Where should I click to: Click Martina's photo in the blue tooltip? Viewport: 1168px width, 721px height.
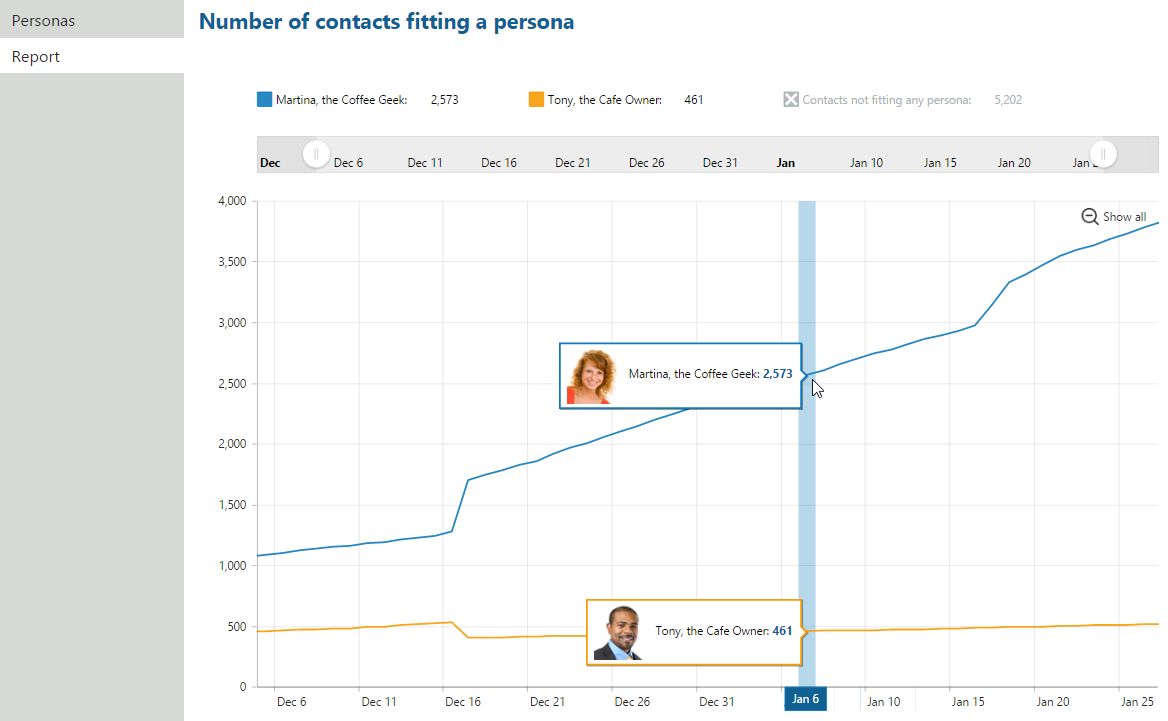point(591,376)
